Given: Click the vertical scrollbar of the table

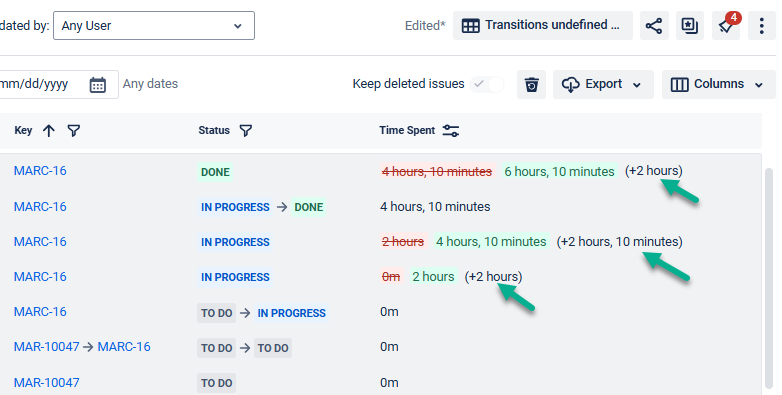Looking at the screenshot, I should coord(769,279).
